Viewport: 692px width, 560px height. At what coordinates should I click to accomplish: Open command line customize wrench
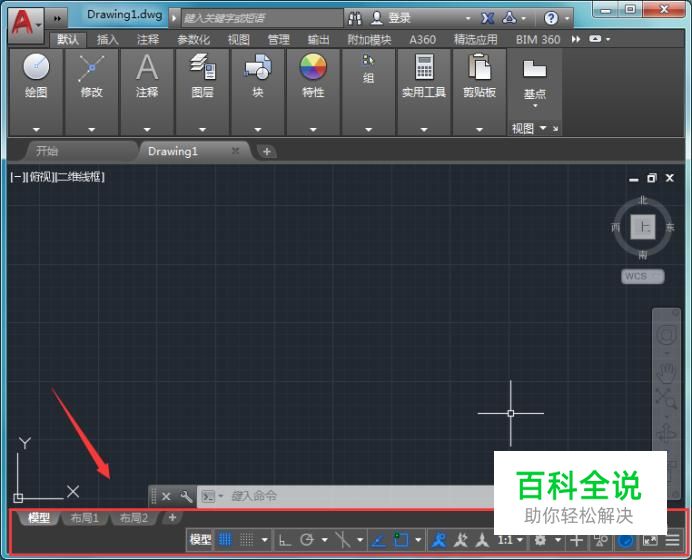click(186, 496)
